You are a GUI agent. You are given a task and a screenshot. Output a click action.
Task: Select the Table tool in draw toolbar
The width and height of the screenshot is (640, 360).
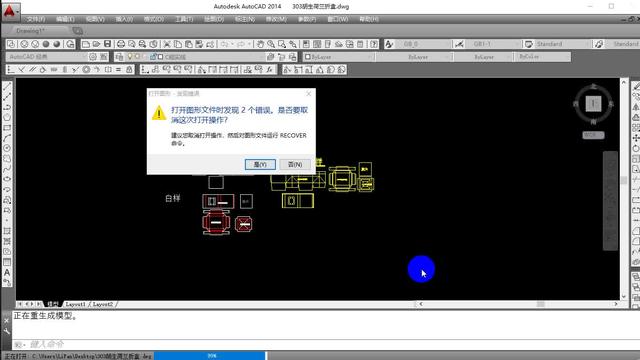(7, 262)
